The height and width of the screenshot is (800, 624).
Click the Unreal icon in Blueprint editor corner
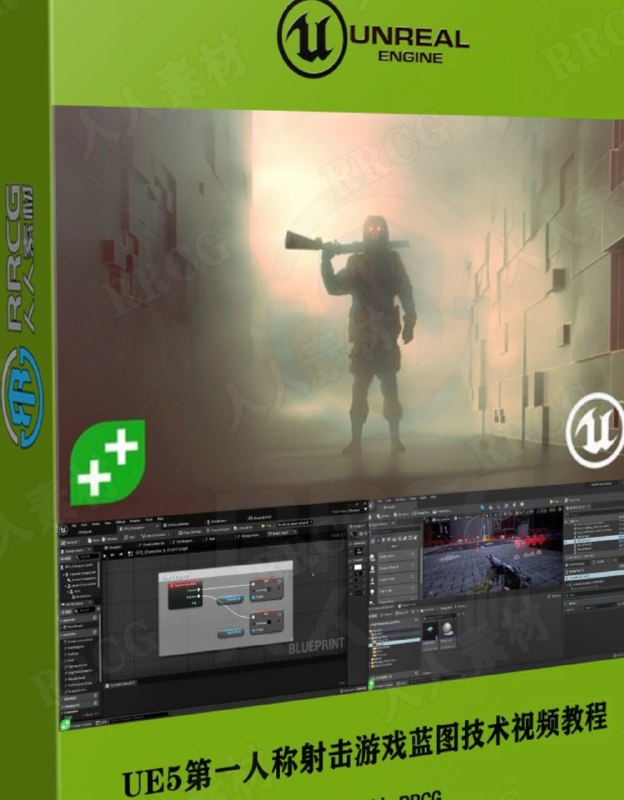[x=64, y=530]
